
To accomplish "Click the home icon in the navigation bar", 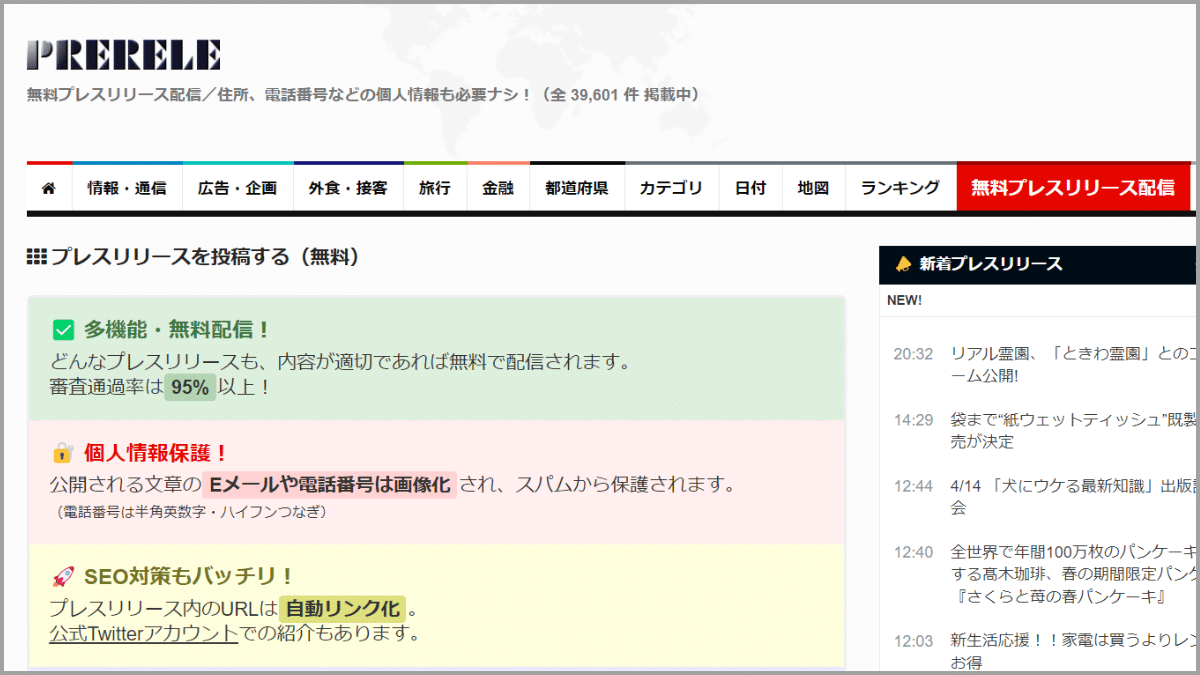I will click(x=47, y=186).
